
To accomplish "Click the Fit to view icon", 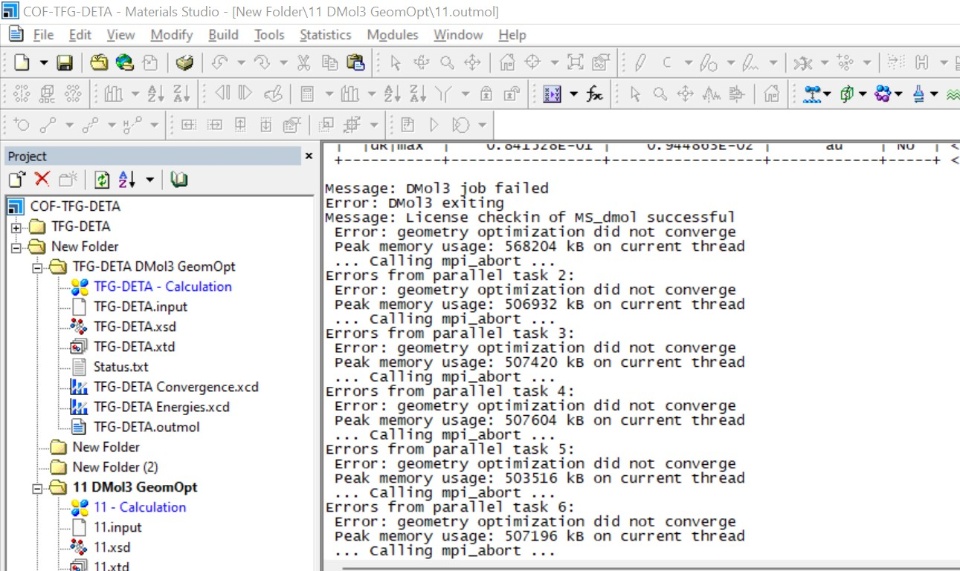I will pos(575,62).
